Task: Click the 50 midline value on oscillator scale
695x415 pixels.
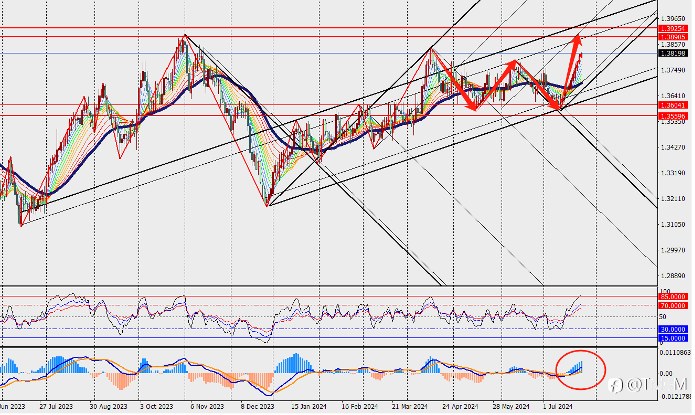Action: [x=663, y=317]
